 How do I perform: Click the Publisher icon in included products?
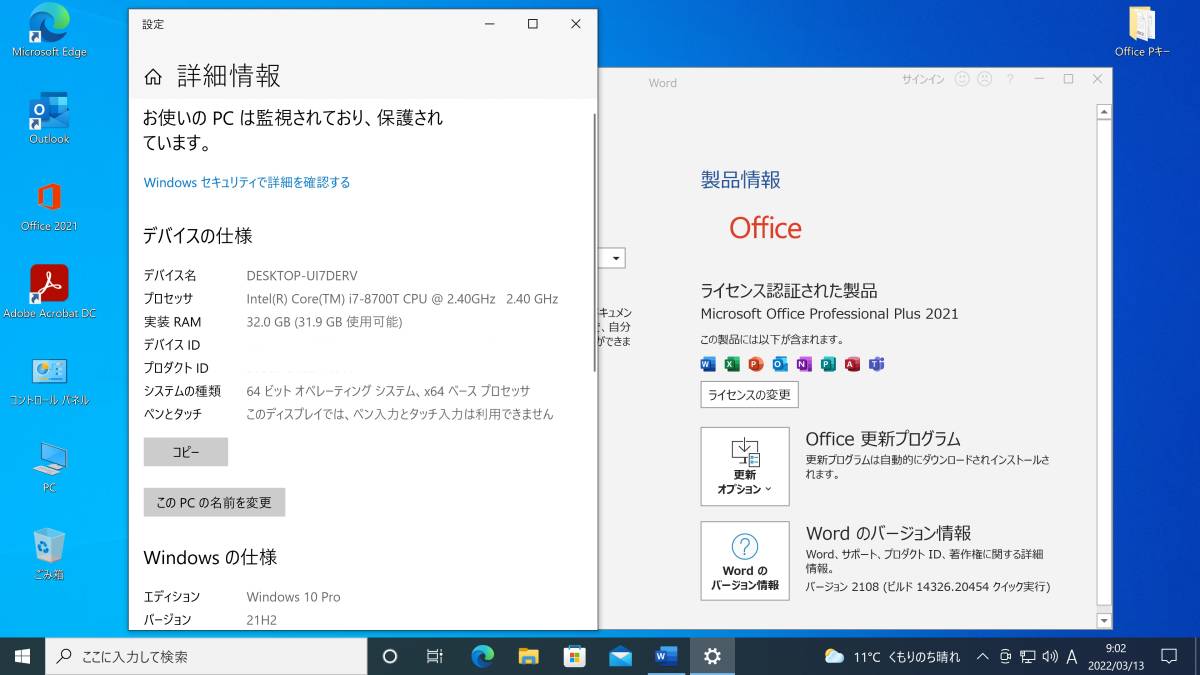tap(828, 364)
